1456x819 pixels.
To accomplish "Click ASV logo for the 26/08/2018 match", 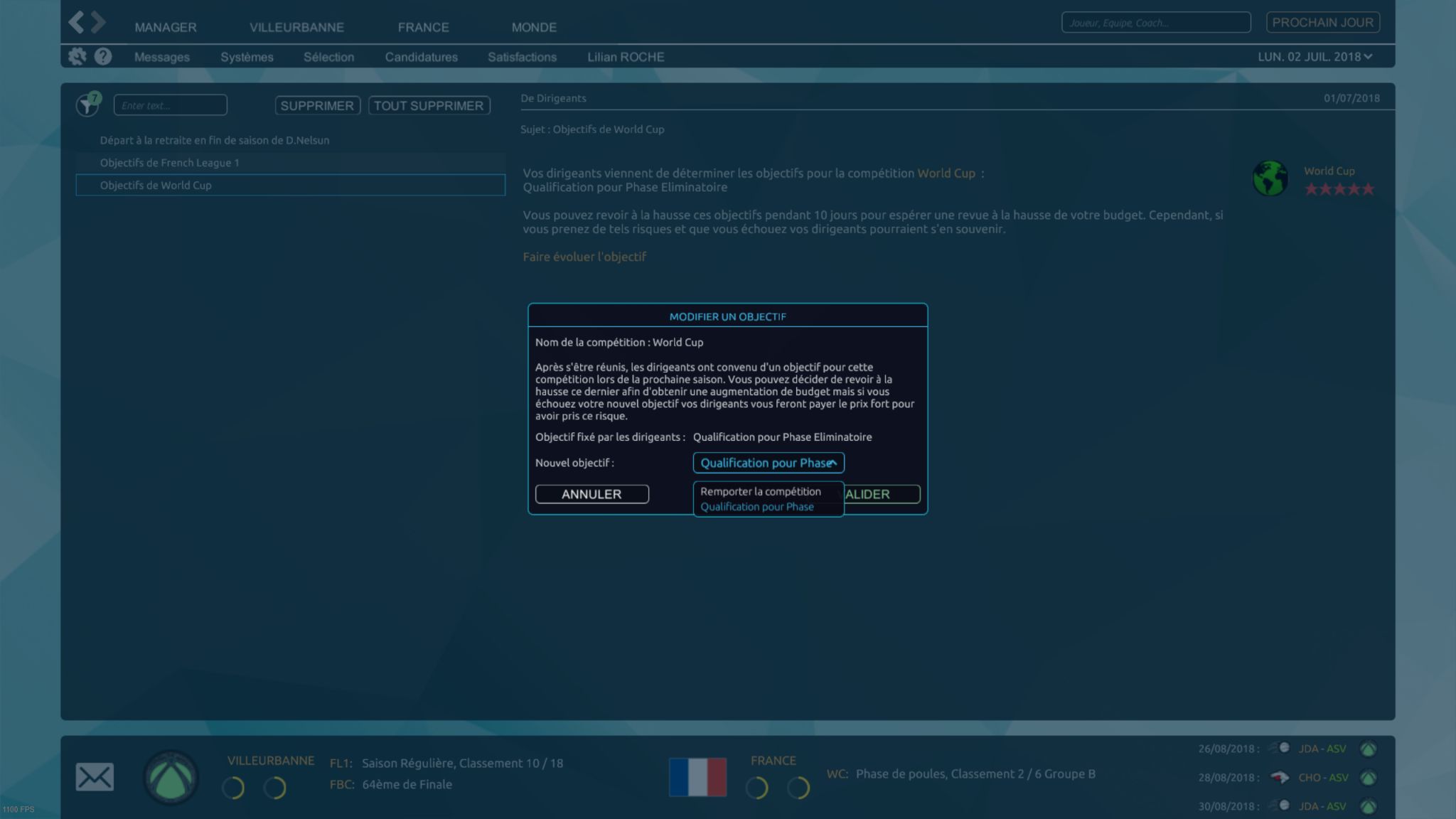I will [1368, 749].
